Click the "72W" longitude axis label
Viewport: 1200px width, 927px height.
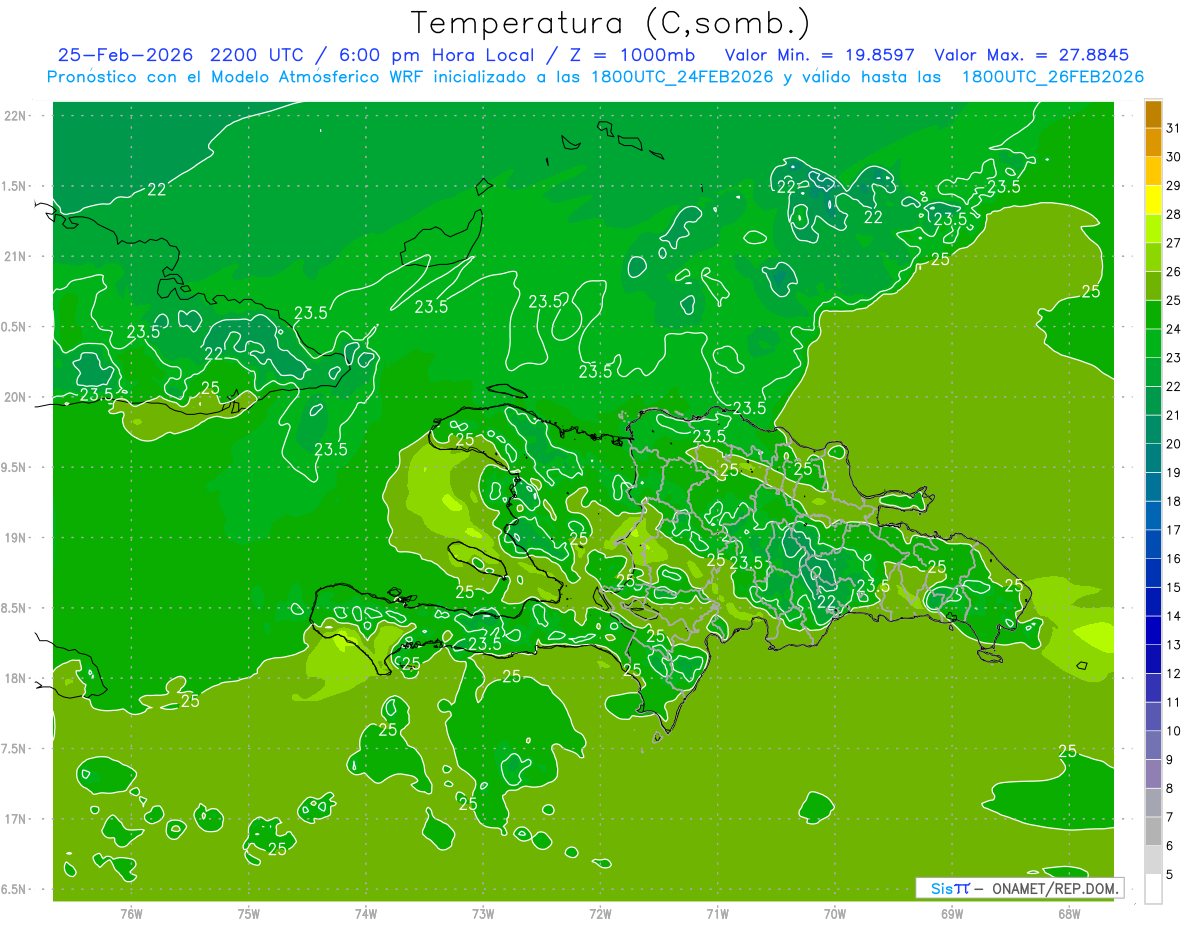601,914
